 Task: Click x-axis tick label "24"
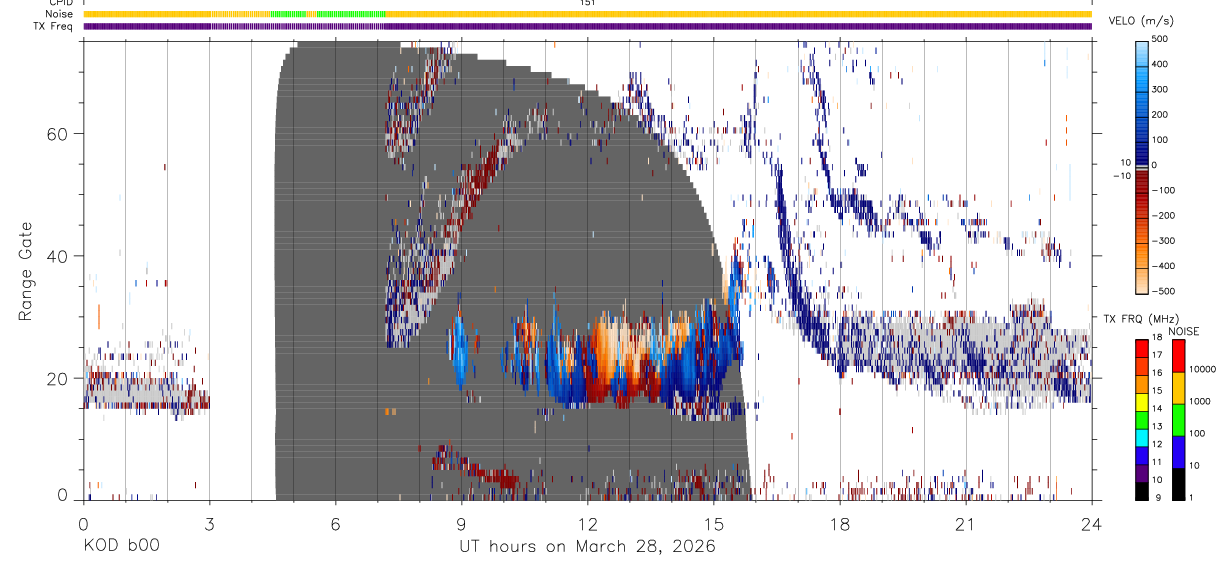click(x=1091, y=524)
